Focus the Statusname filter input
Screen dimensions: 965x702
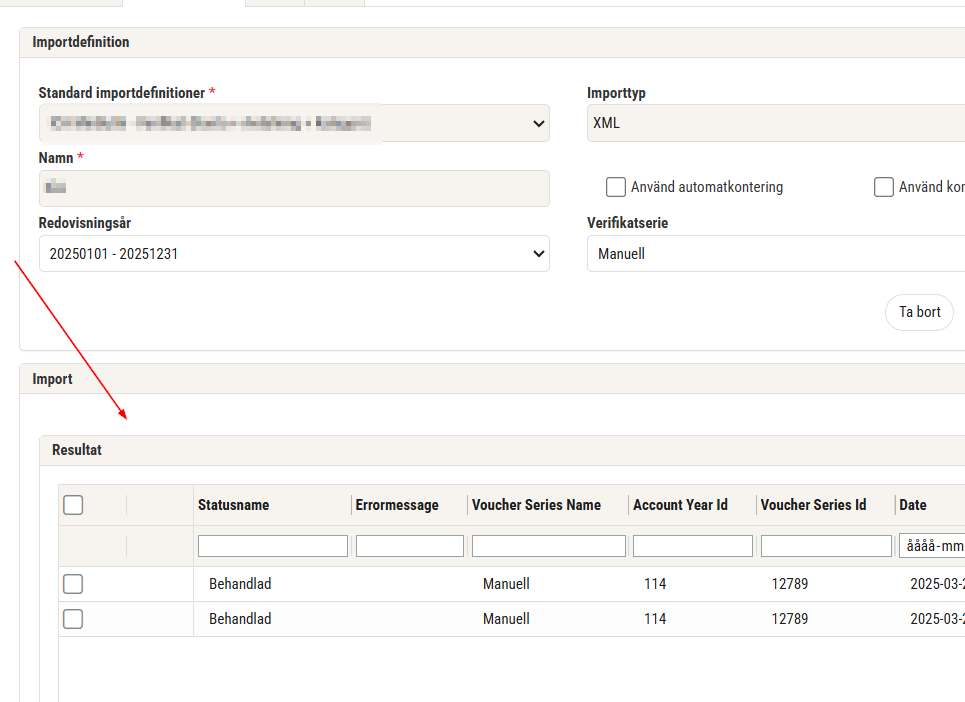(x=273, y=546)
